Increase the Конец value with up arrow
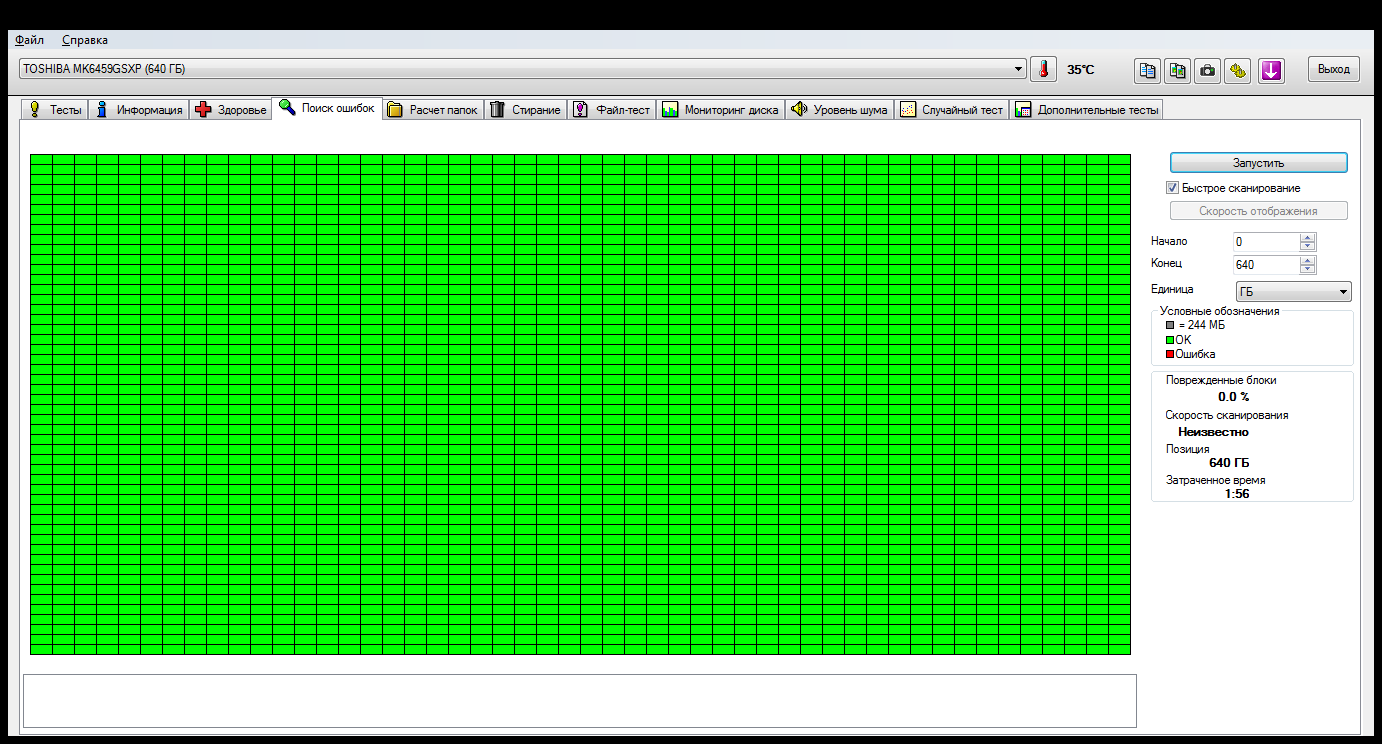1382x744 pixels. tap(1308, 261)
